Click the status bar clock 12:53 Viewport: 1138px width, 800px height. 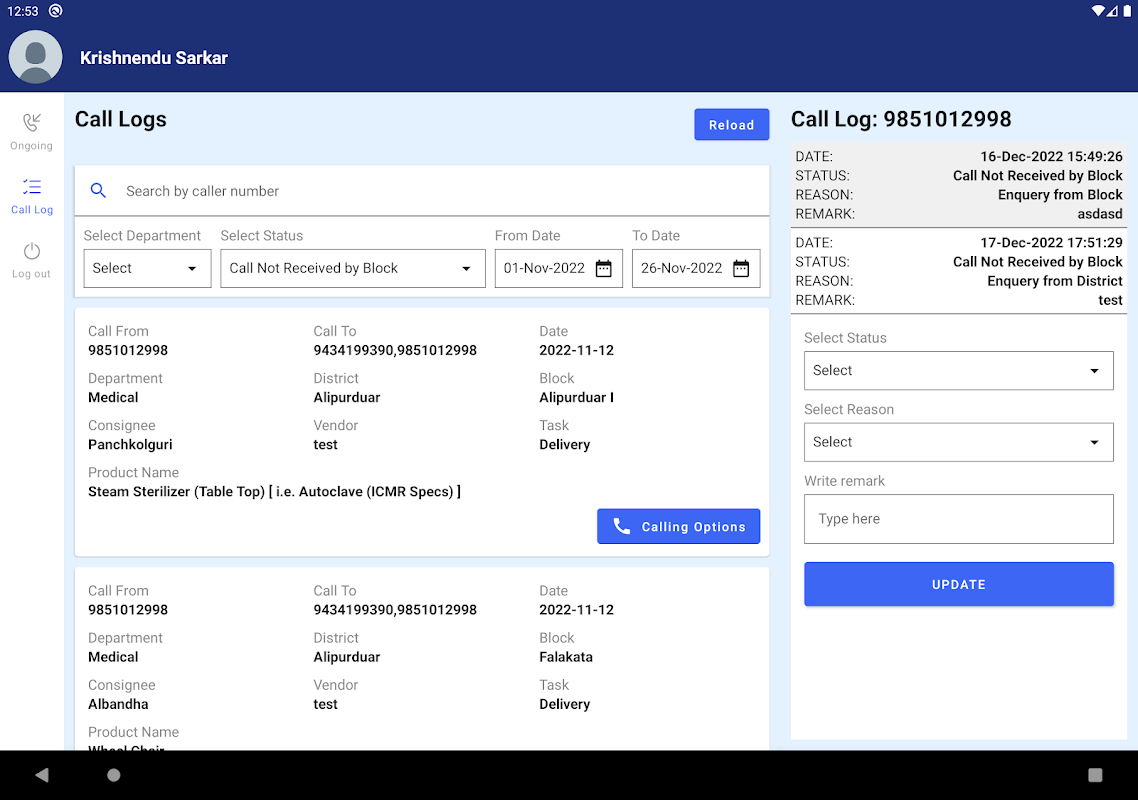click(x=22, y=11)
